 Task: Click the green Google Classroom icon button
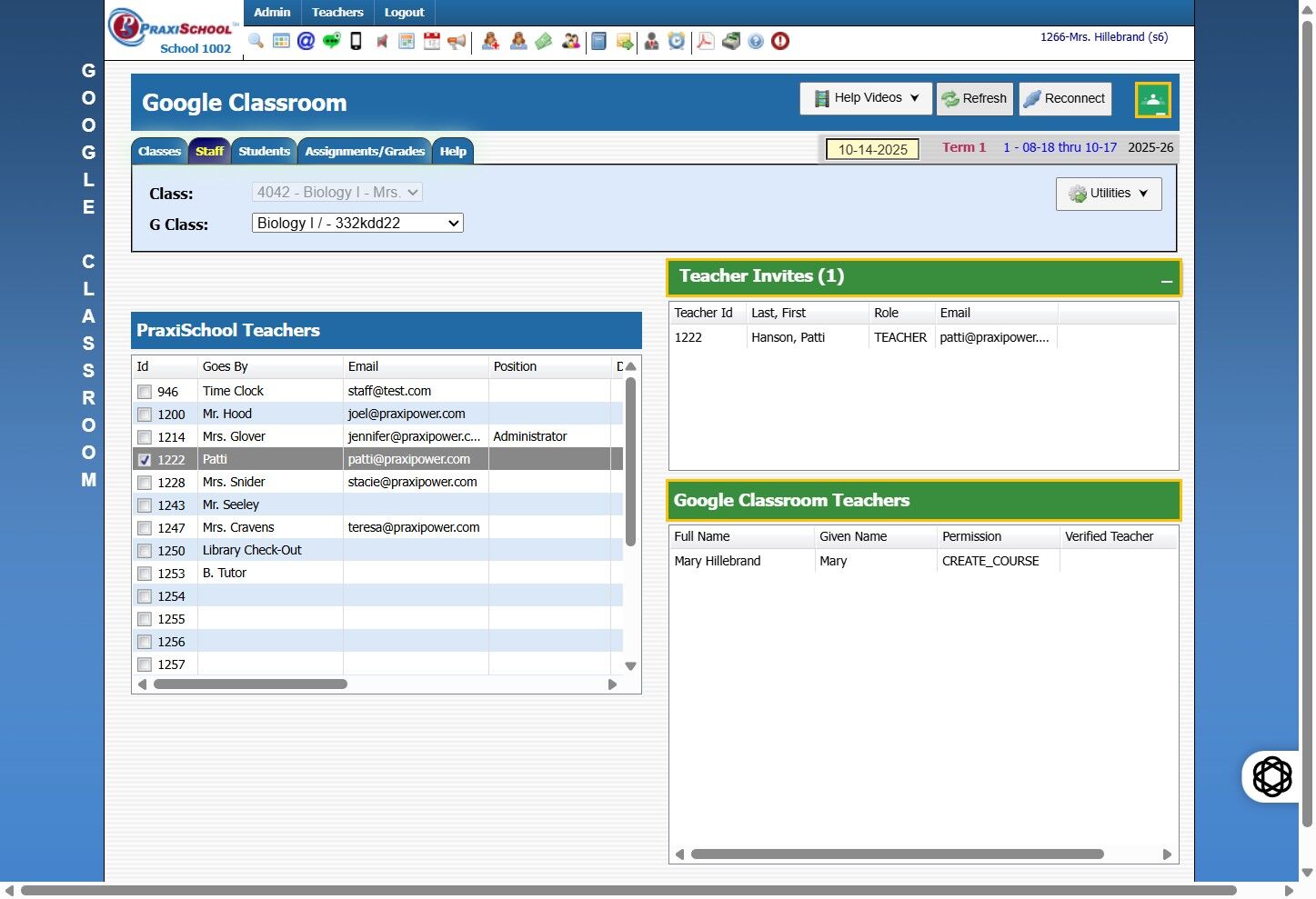coord(1153,100)
